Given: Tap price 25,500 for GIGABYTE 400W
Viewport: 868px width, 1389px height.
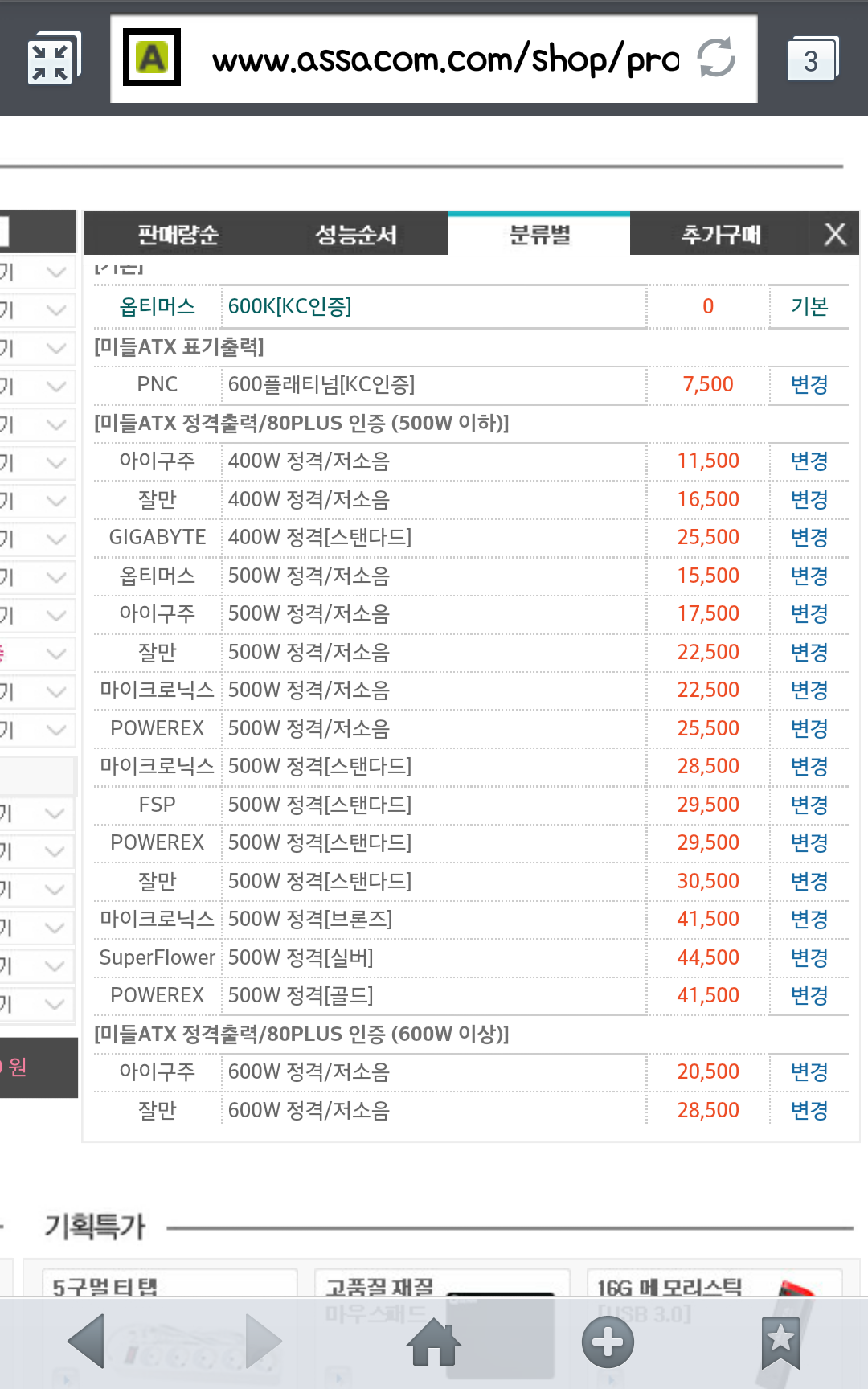Looking at the screenshot, I should tap(708, 537).
